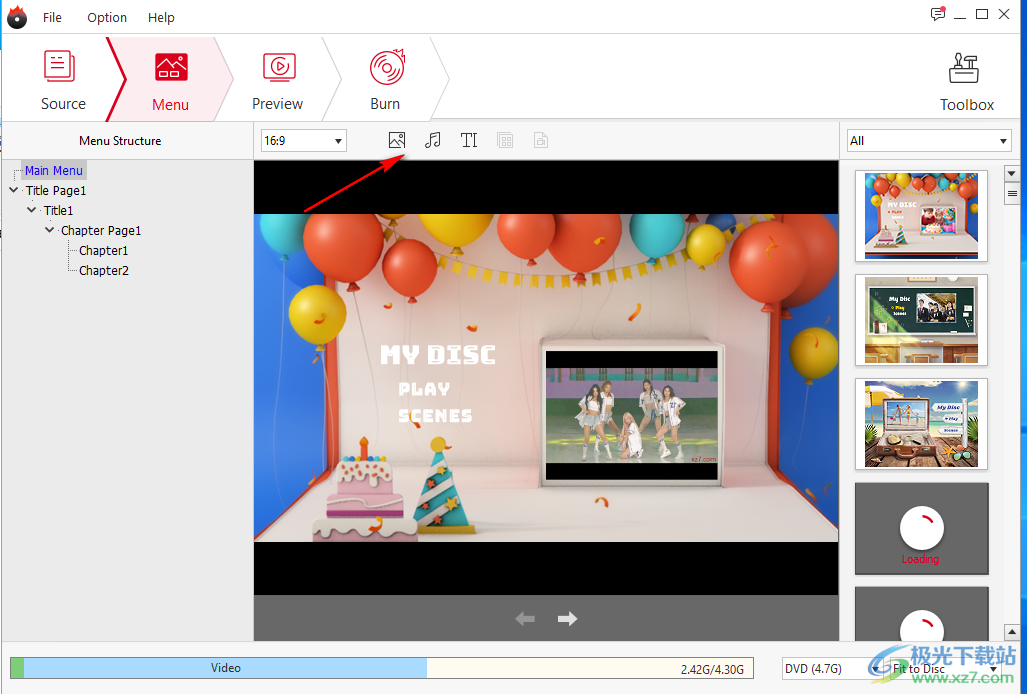The image size is (1027, 694).
Task: Go to the next menu page arrow
Action: 567,619
